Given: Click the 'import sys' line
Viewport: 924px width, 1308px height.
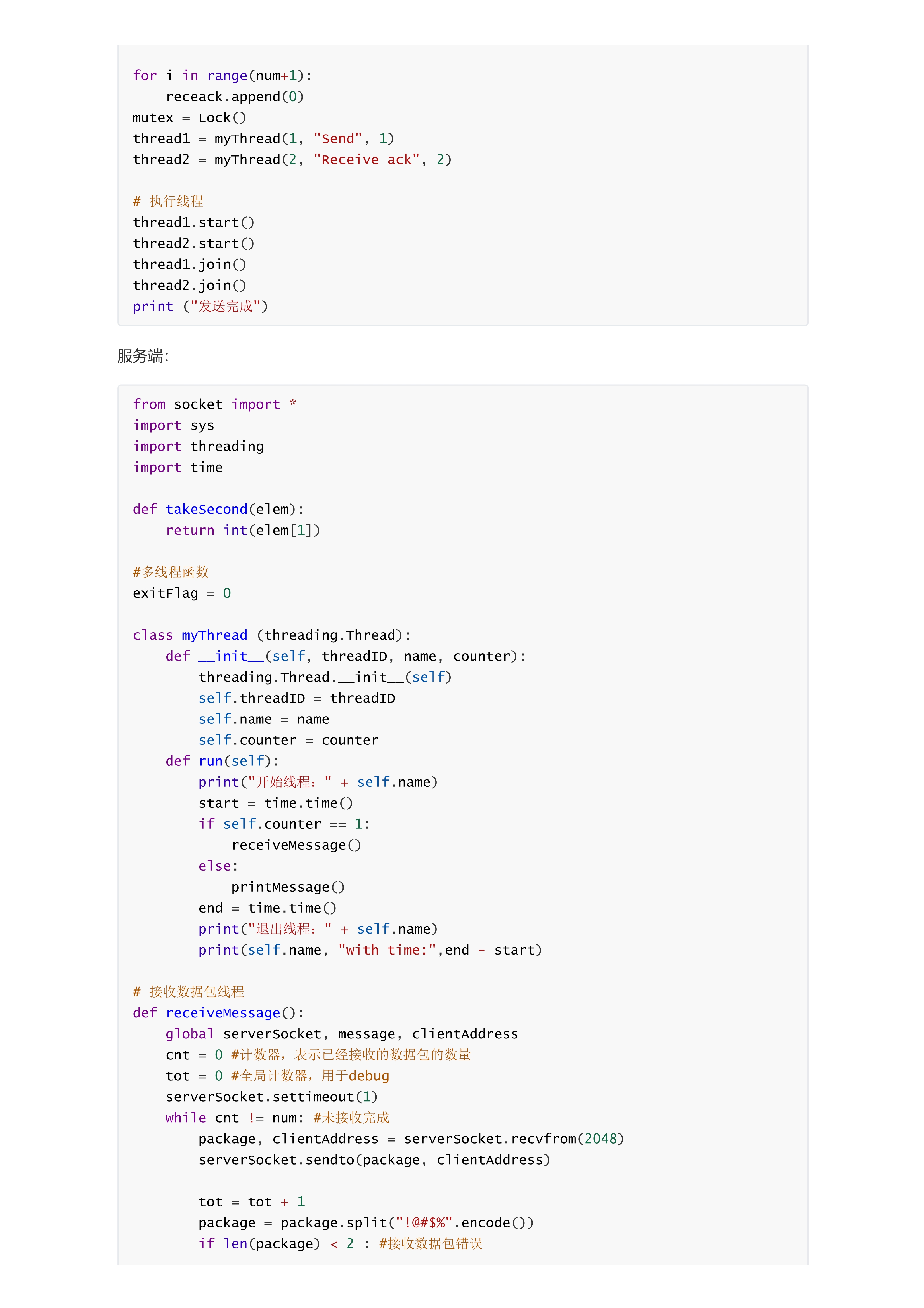Looking at the screenshot, I should [x=173, y=426].
